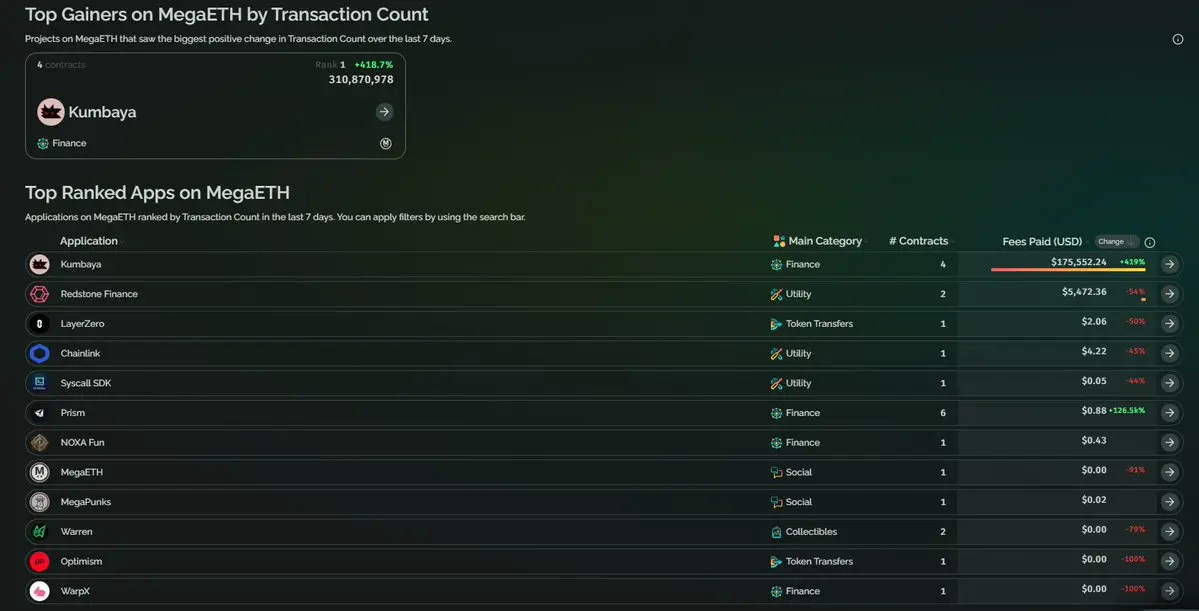
Task: Click Prism logo icon
Action: [x=39, y=413]
